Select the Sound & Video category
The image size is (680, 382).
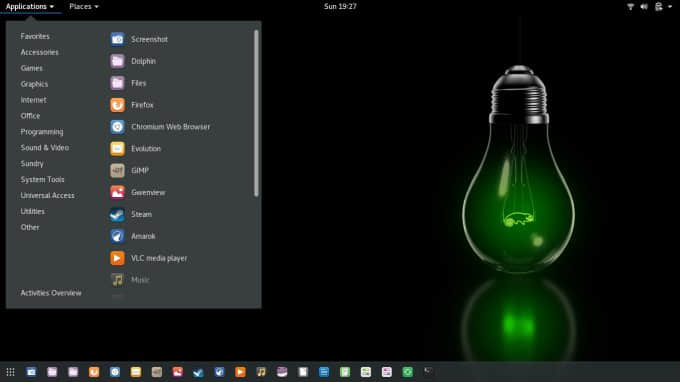(x=45, y=148)
